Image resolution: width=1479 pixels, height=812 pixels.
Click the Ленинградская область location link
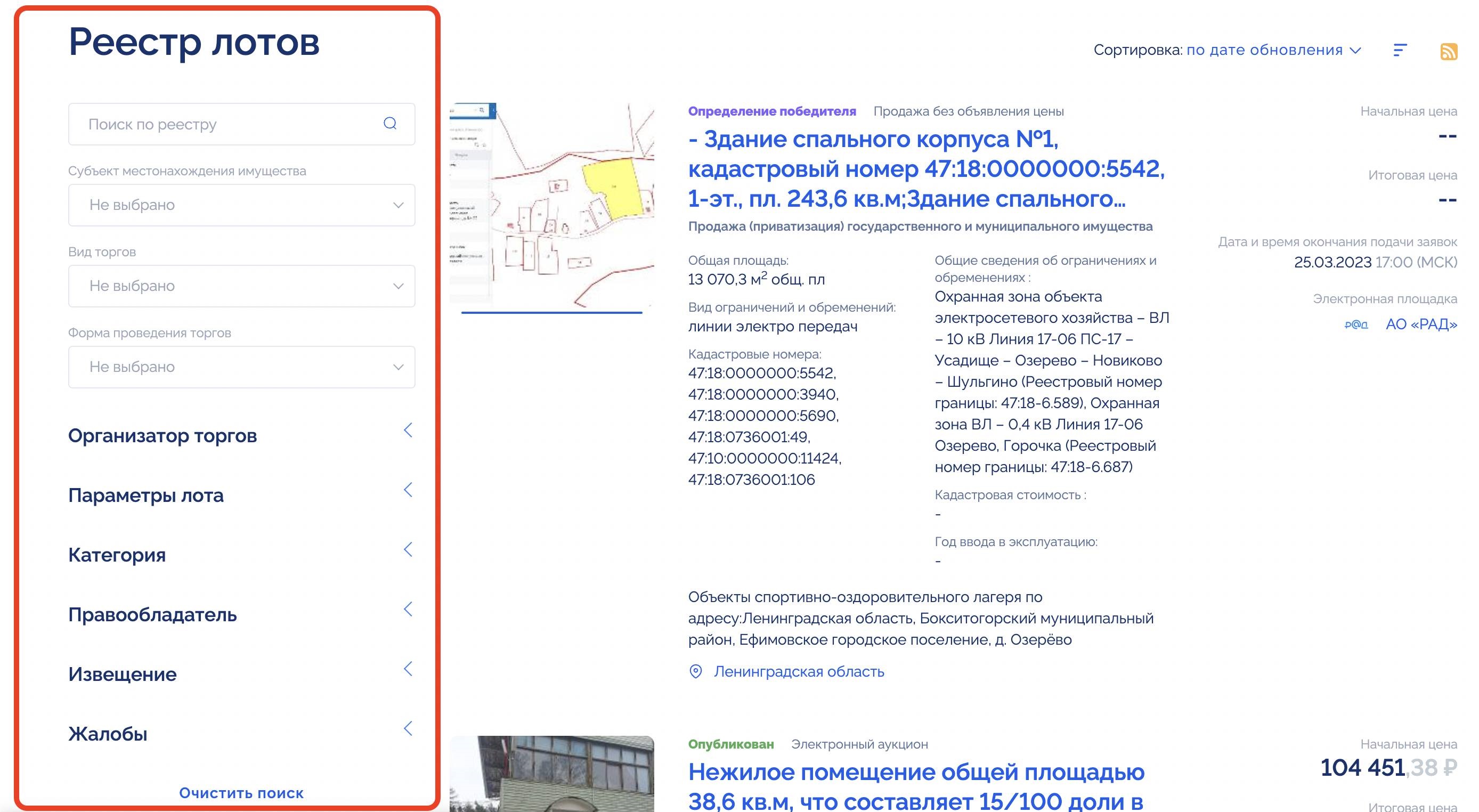[799, 671]
